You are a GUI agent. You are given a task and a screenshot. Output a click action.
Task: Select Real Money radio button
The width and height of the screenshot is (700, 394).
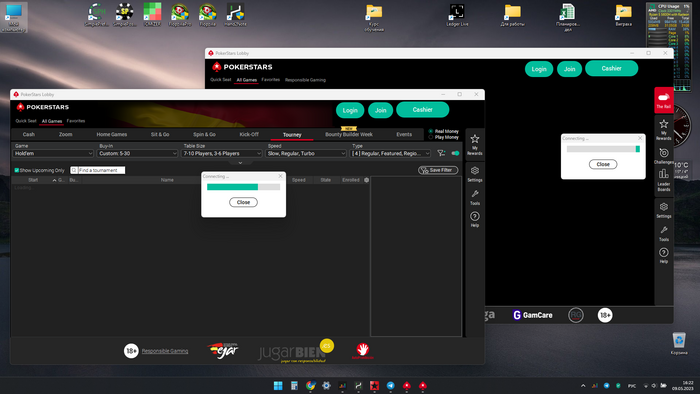pyautogui.click(x=431, y=131)
